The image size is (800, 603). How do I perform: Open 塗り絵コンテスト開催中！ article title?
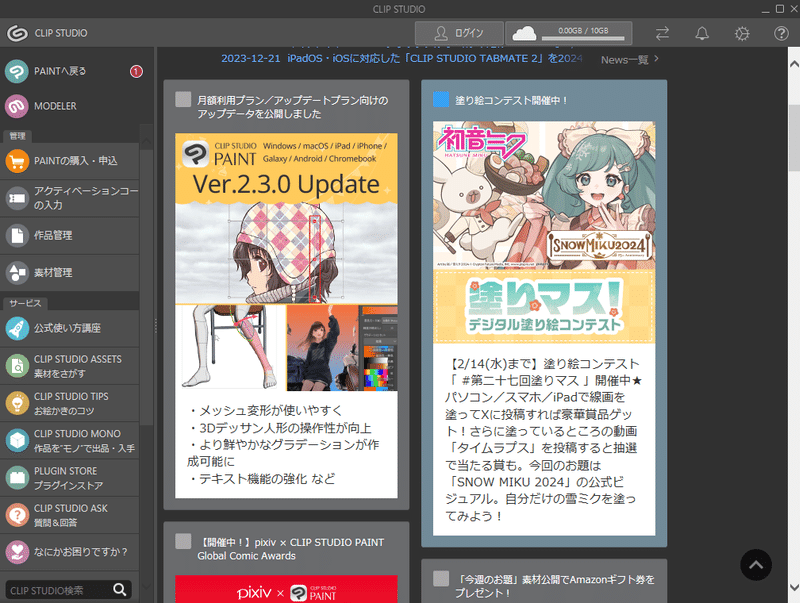[x=511, y=100]
